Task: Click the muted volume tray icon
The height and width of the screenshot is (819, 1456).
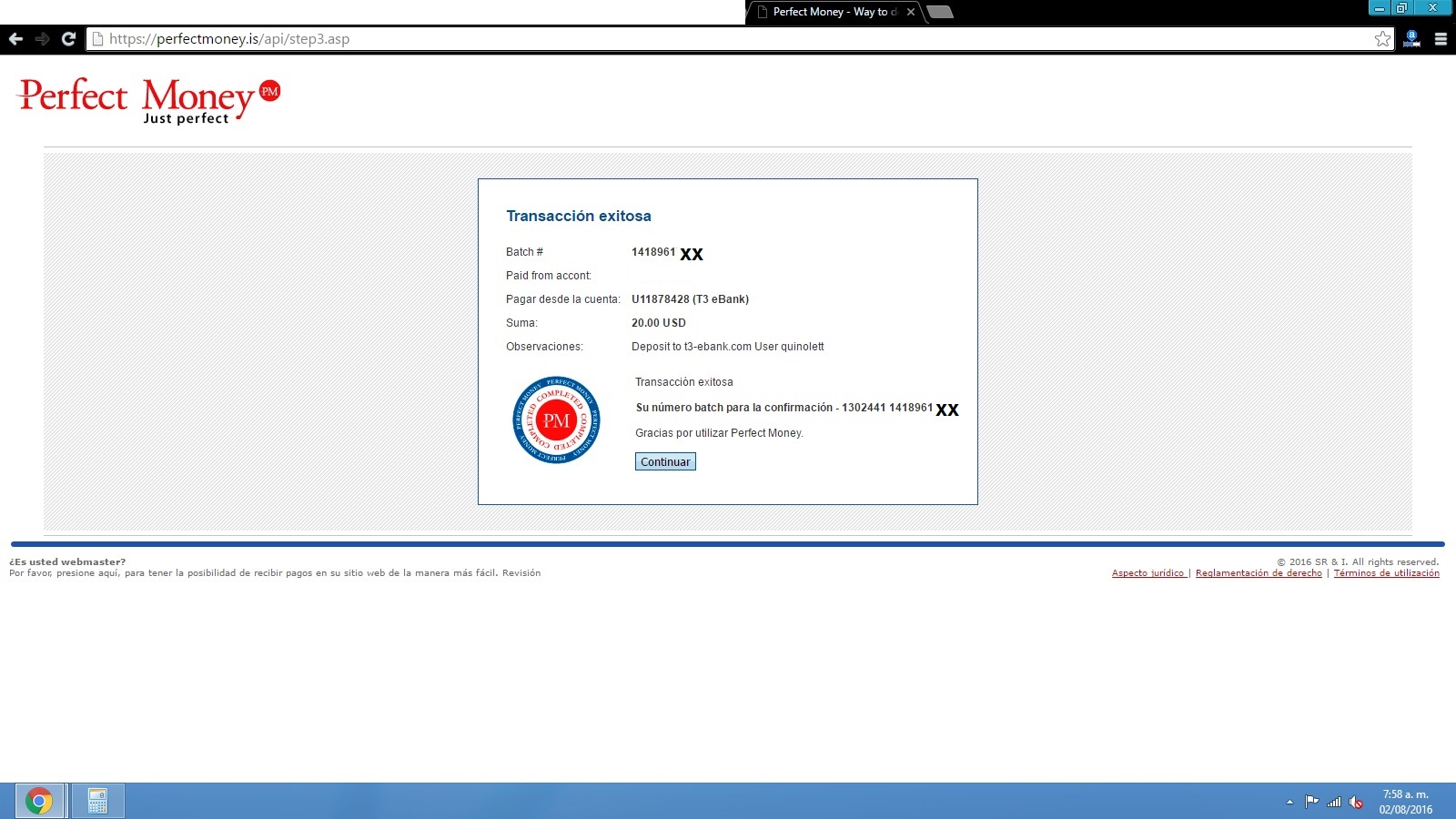Action: point(1356,802)
